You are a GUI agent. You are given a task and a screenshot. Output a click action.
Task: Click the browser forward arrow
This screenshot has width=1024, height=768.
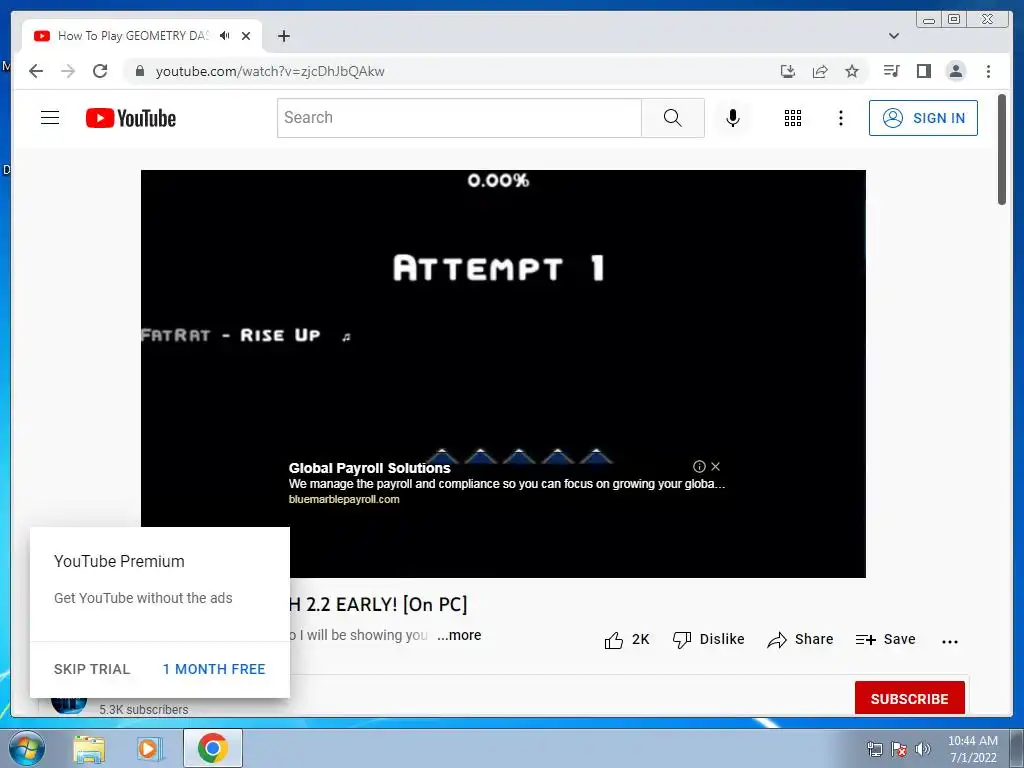point(68,71)
